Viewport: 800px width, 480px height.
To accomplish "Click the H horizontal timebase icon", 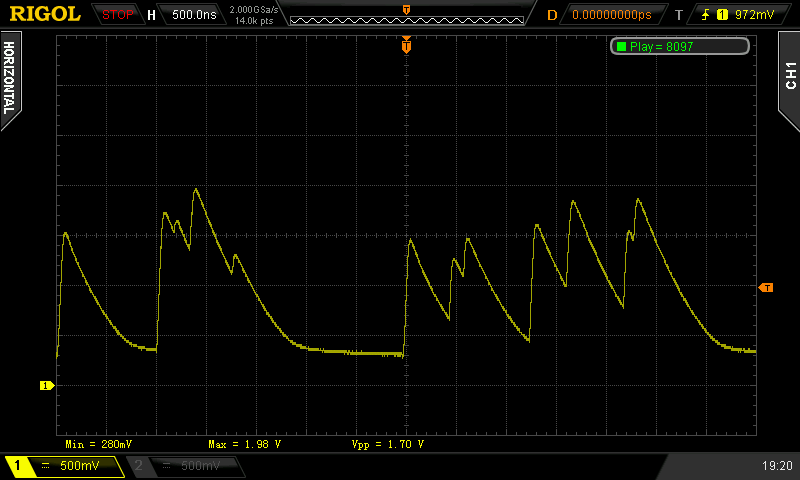I will pos(151,15).
